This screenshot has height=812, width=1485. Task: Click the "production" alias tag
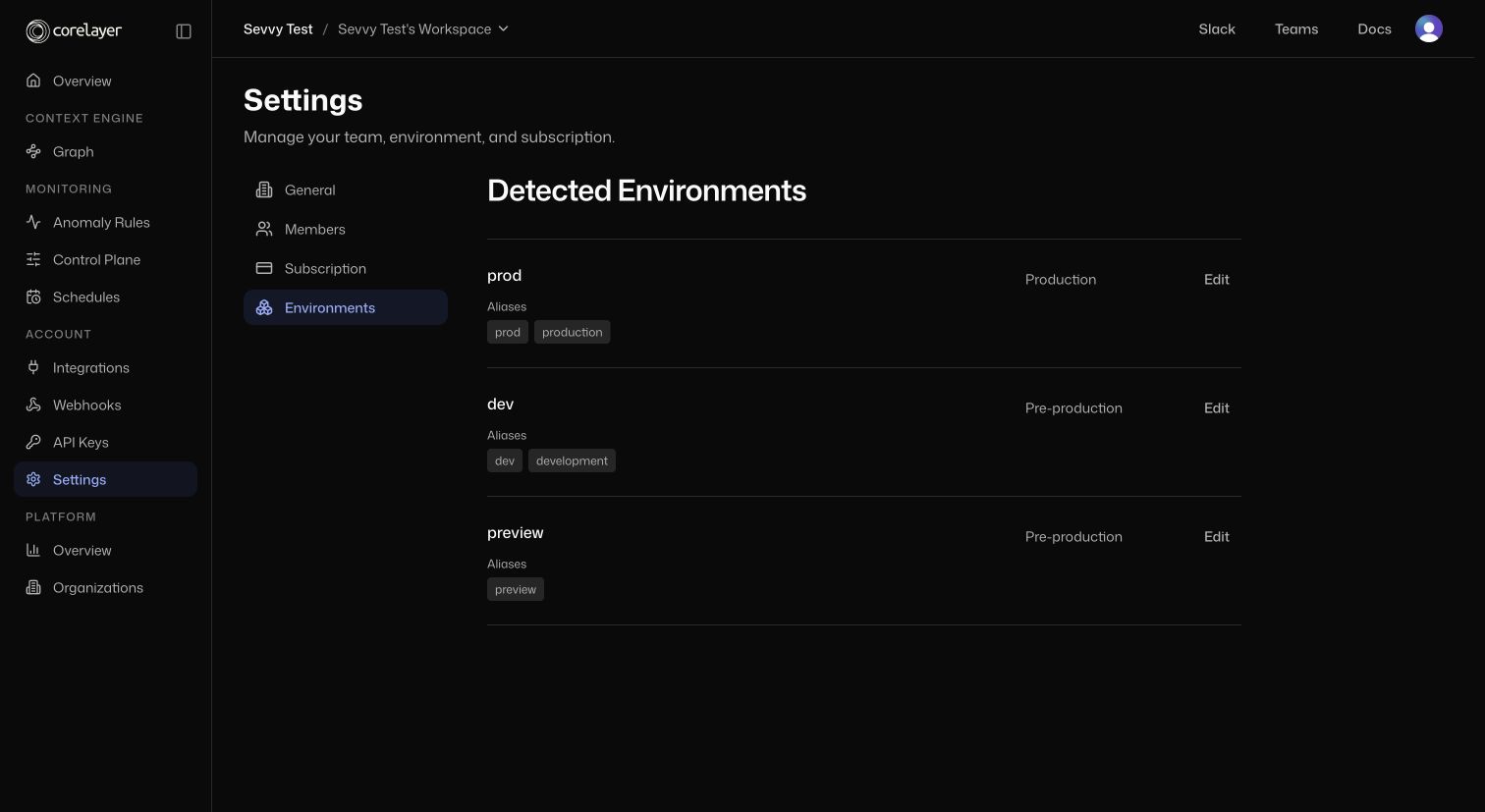(573, 332)
